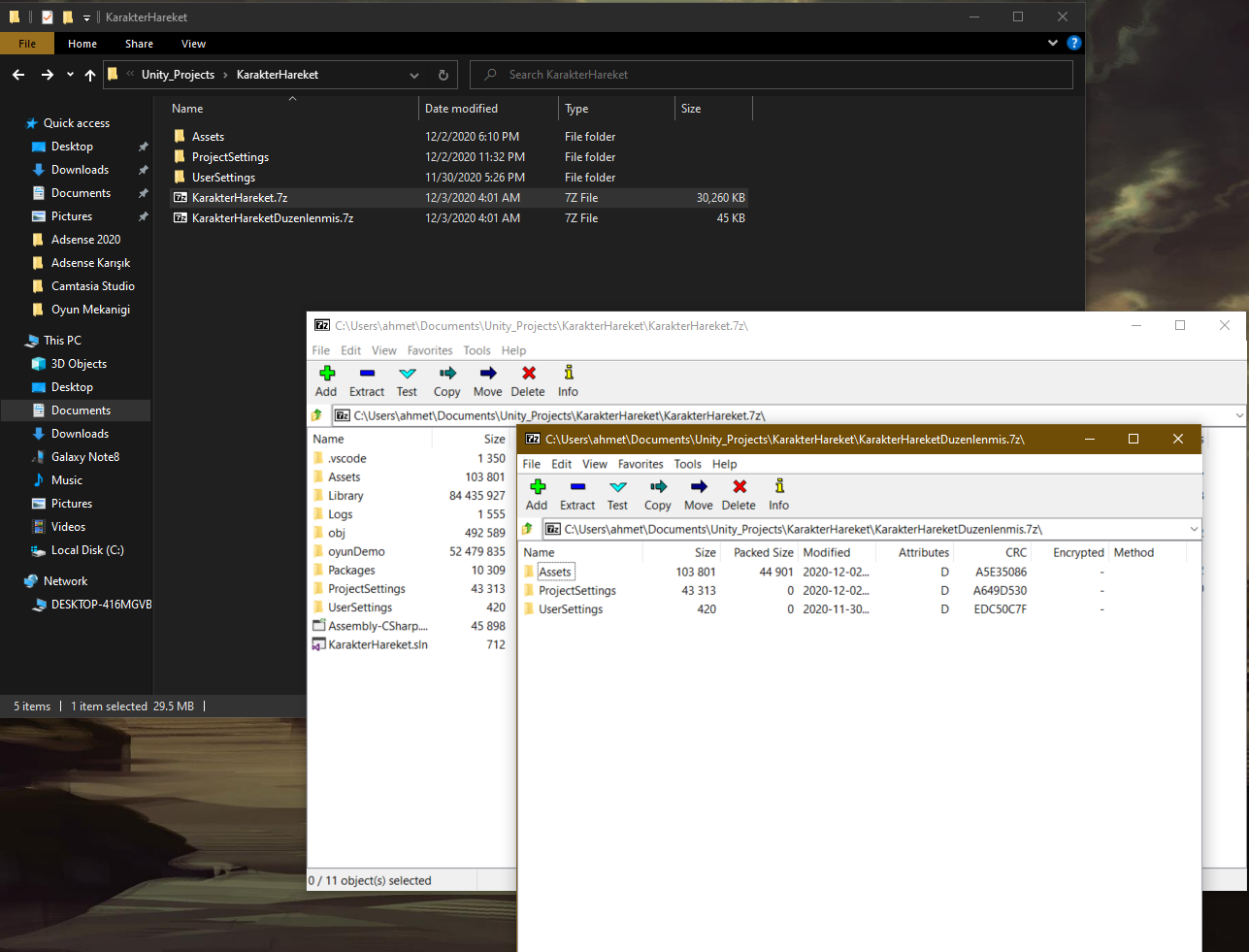1249x952 pixels.
Task: Switch to the Home ribbon tab
Action: click(82, 44)
